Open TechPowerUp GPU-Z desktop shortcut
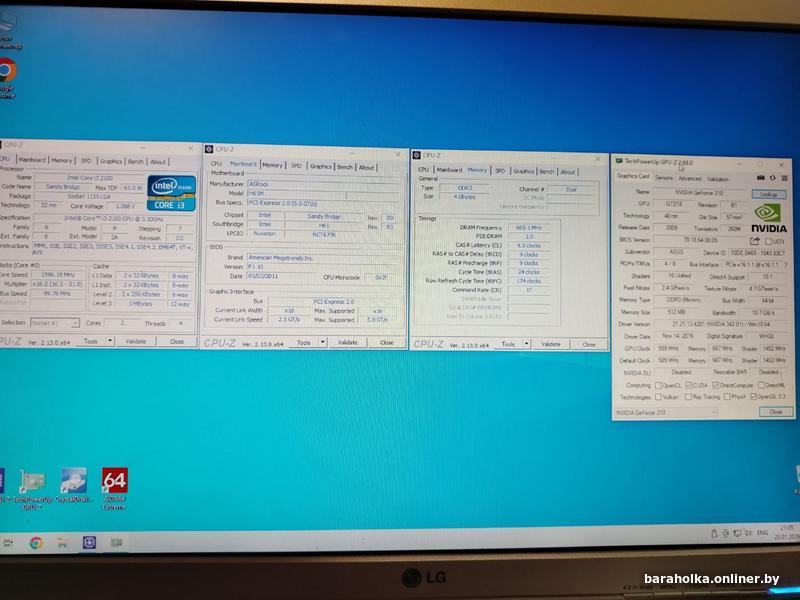This screenshot has width=800, height=600. pyautogui.click(x=32, y=489)
